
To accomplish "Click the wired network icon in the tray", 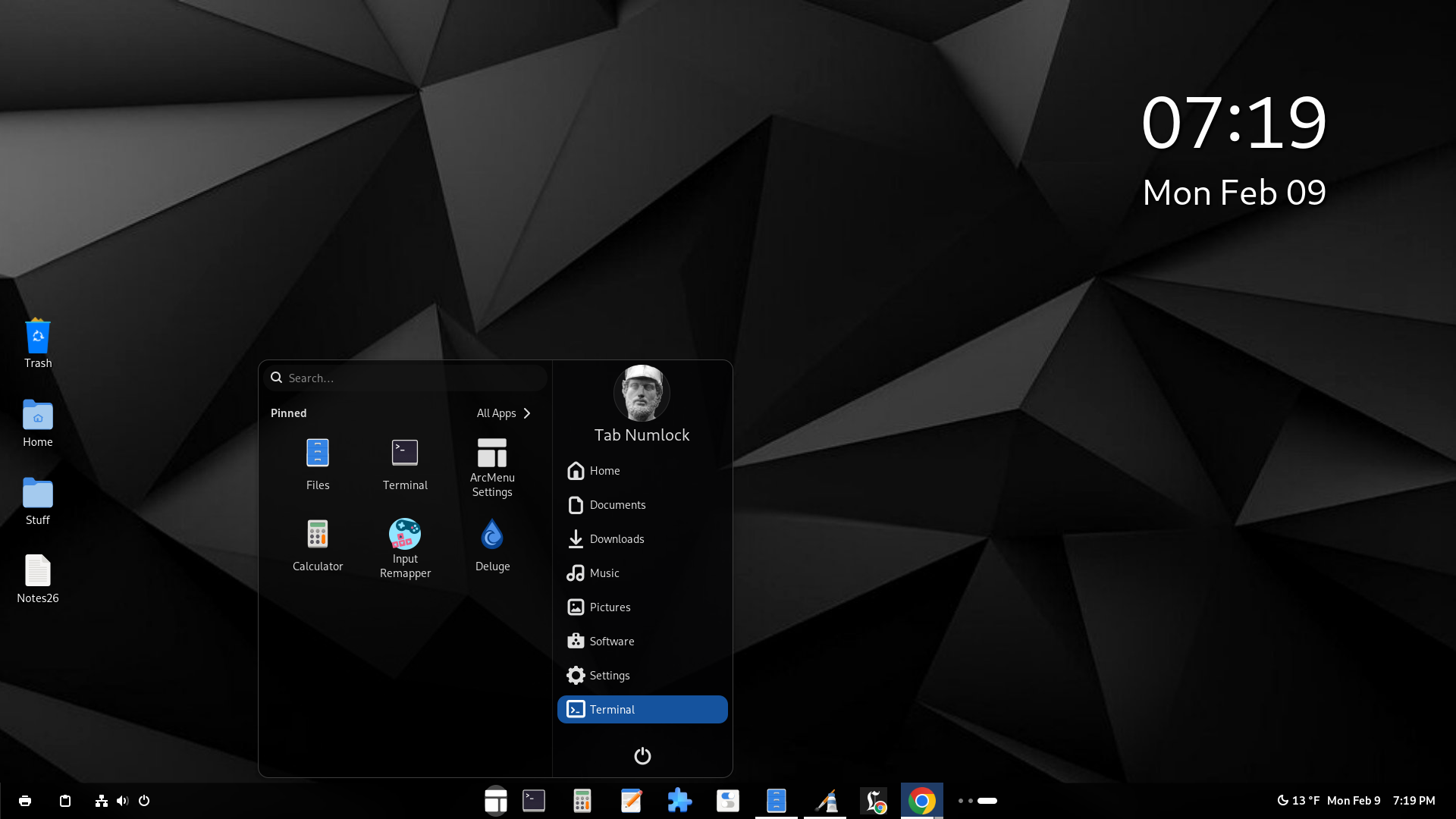I will tap(101, 801).
